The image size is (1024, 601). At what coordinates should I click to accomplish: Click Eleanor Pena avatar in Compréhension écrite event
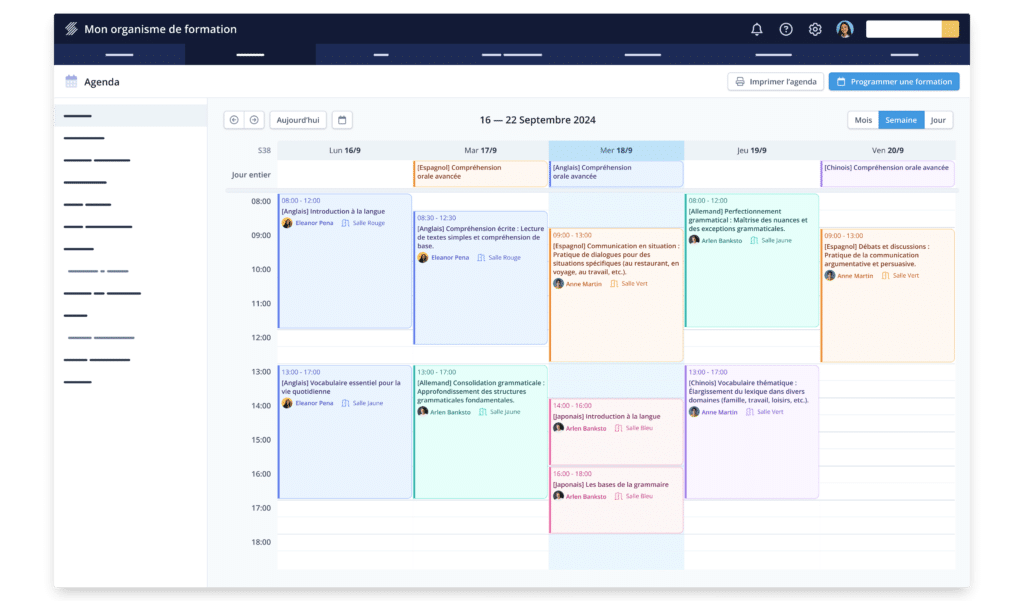click(423, 257)
